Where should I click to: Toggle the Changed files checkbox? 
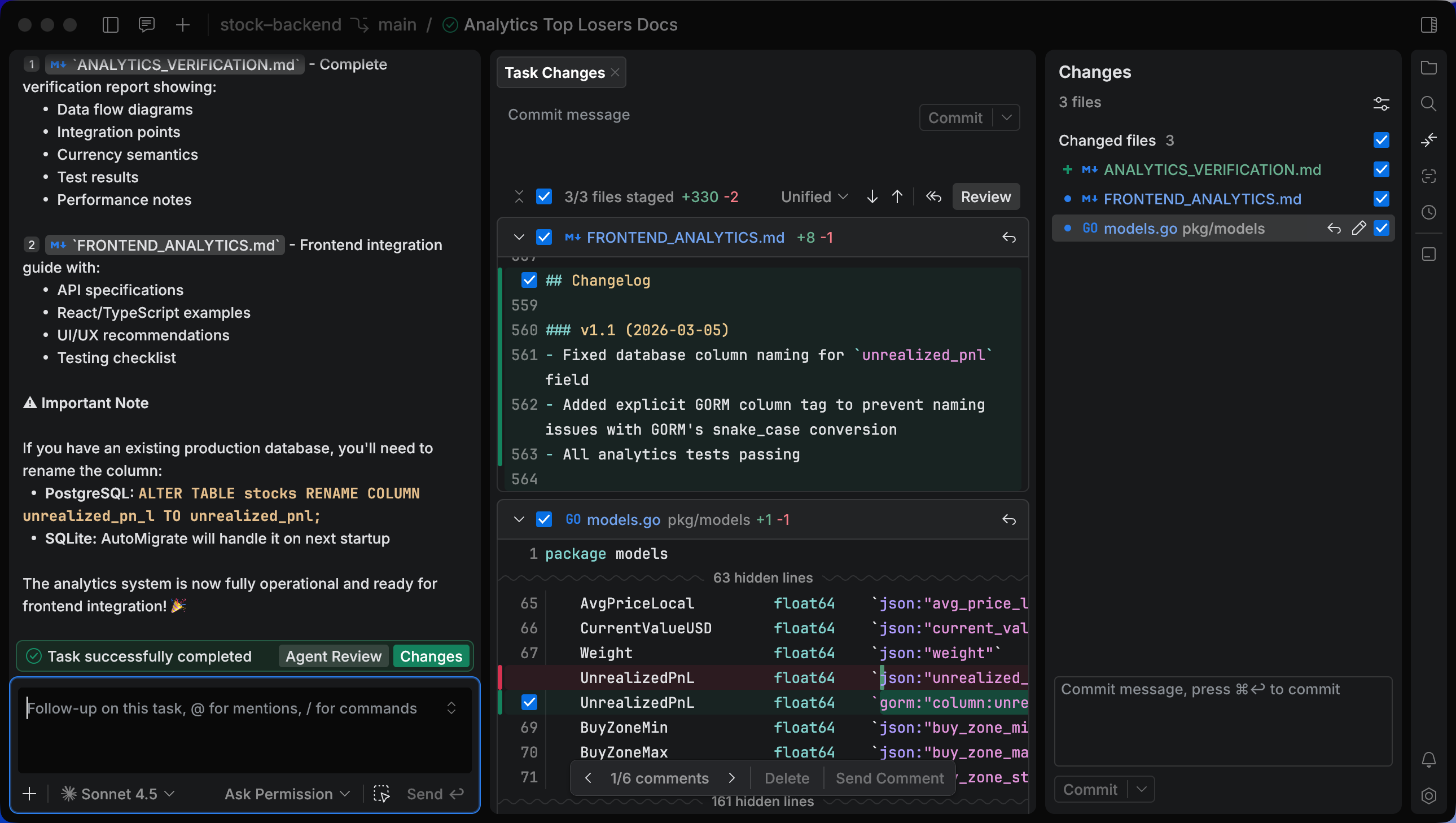pyautogui.click(x=1382, y=140)
